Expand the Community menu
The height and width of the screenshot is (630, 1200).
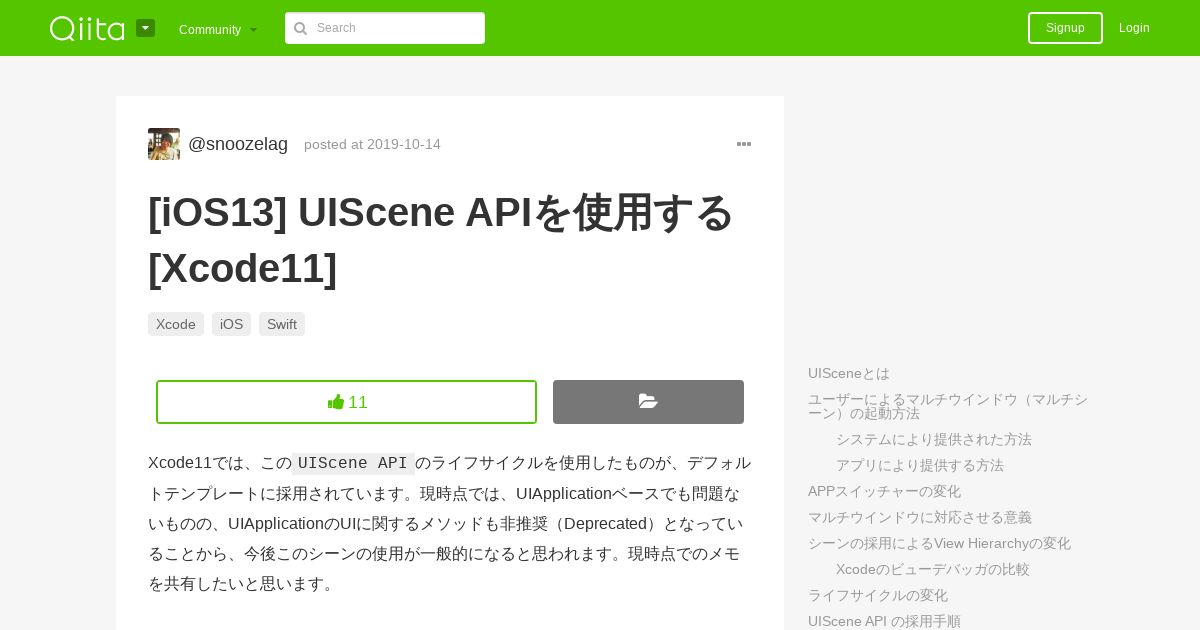tap(218, 29)
